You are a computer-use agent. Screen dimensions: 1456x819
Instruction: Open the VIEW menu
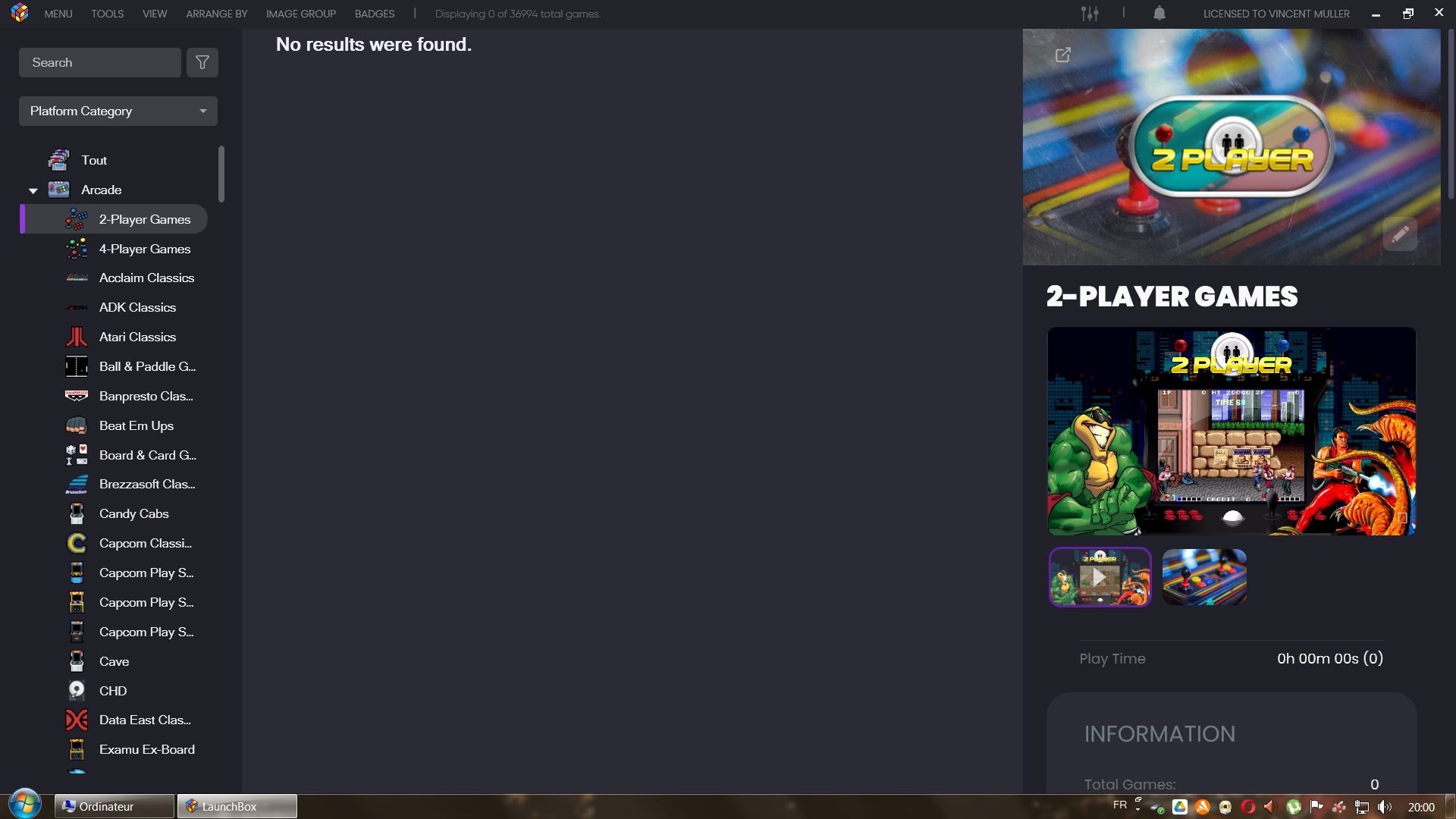click(x=155, y=14)
